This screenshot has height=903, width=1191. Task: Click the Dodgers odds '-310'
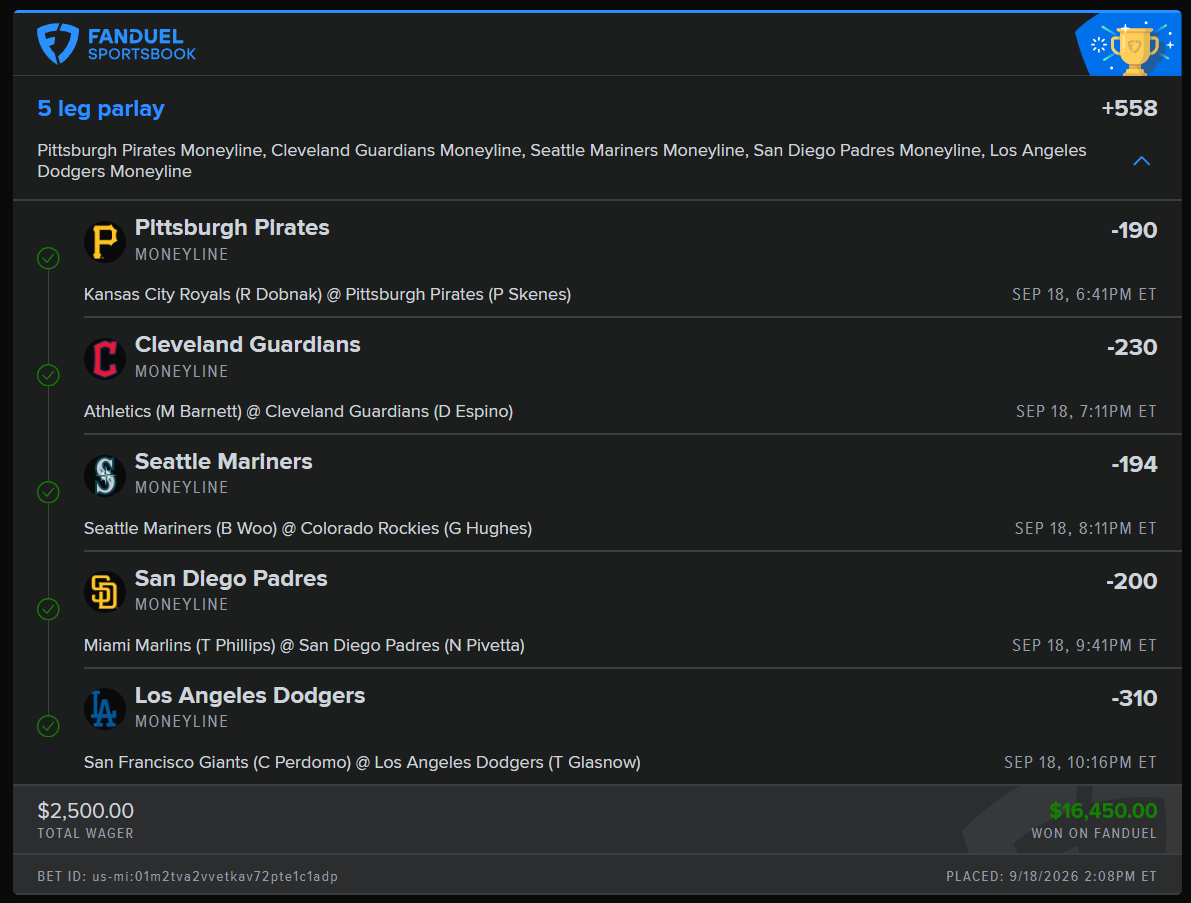click(1134, 698)
